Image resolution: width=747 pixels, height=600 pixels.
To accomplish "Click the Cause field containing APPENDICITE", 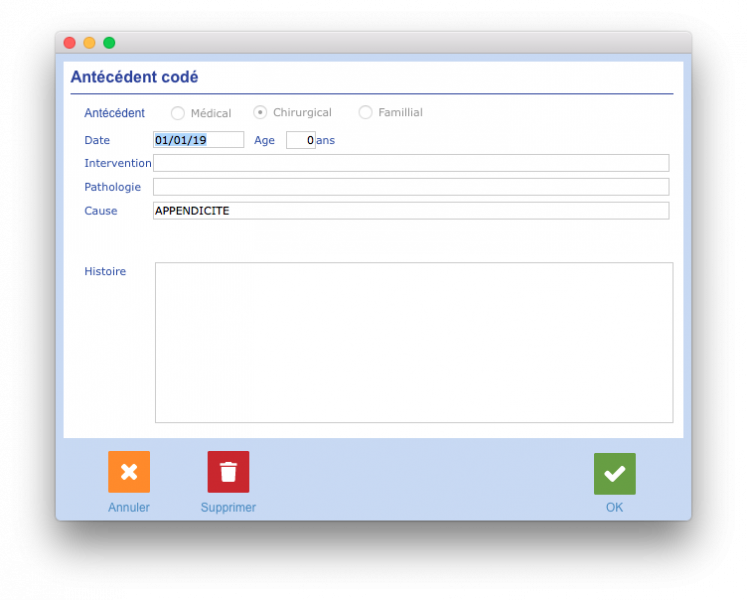I will coord(411,211).
